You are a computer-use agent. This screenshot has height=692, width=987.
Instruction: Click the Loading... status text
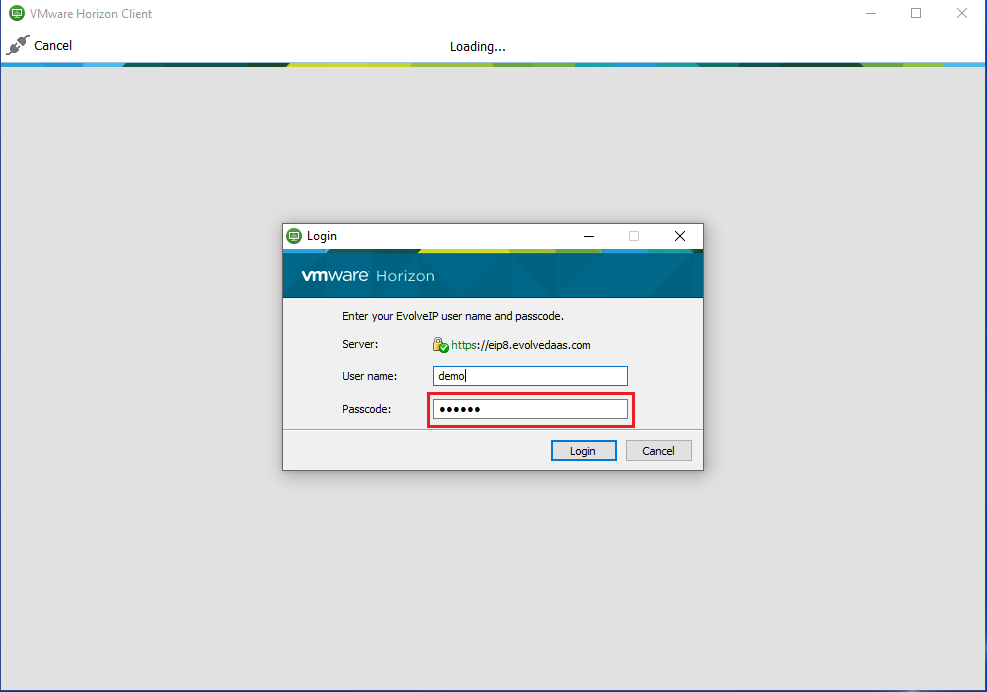[x=477, y=46]
